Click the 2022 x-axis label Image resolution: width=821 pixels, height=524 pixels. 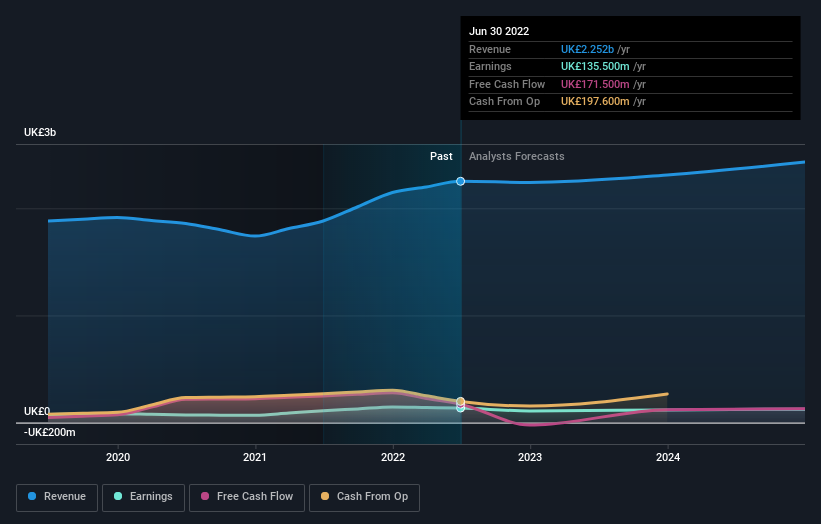(393, 457)
